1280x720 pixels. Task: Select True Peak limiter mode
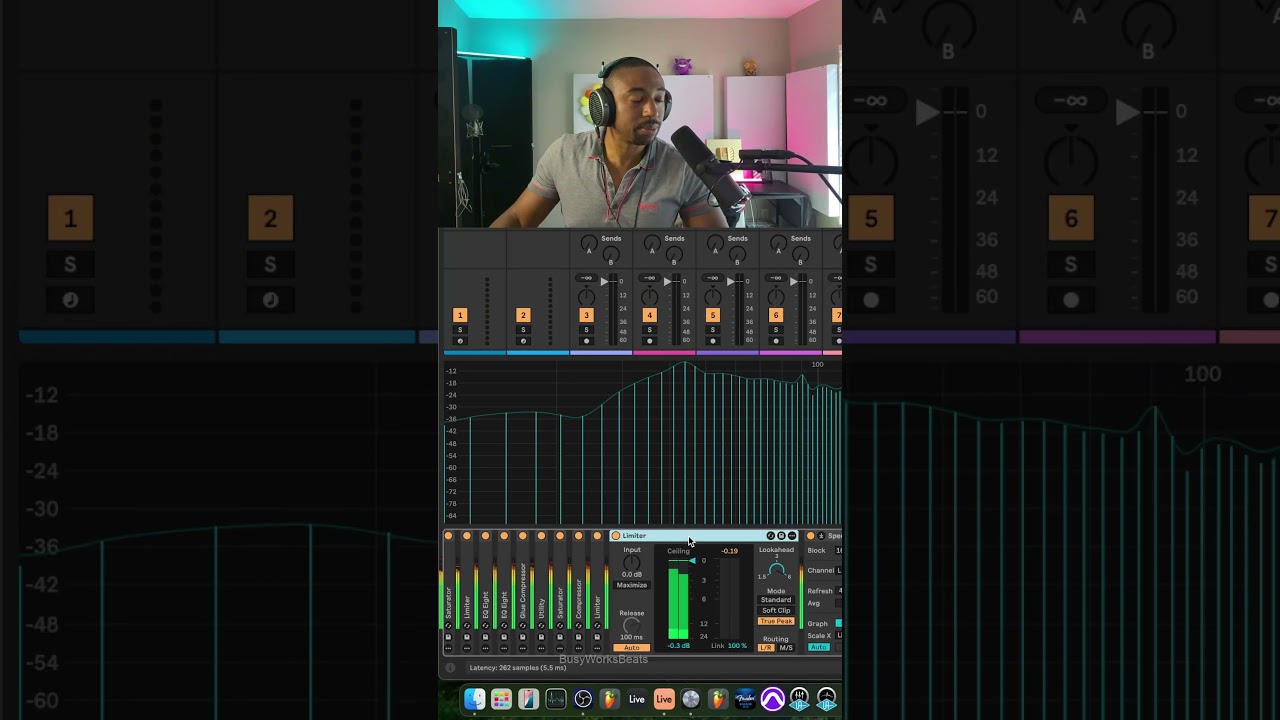pyautogui.click(x=776, y=621)
